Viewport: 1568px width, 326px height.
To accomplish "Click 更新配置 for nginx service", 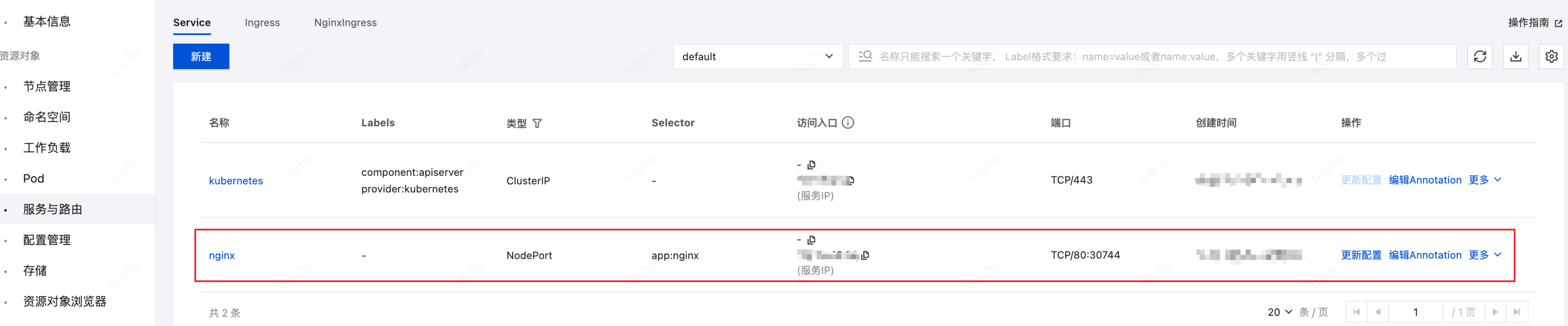I will (1361, 255).
